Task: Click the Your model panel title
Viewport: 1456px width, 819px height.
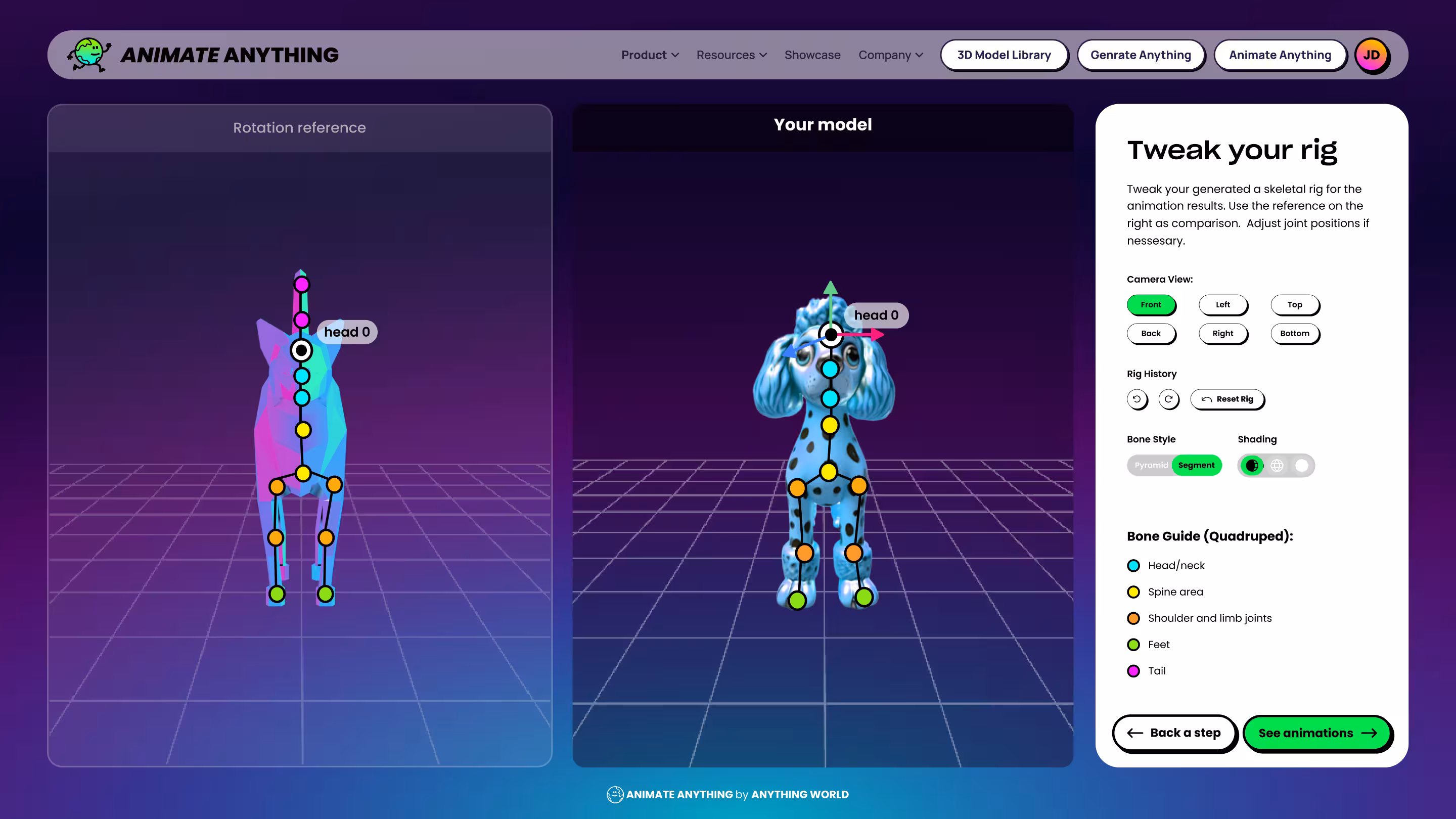Action: [823, 124]
